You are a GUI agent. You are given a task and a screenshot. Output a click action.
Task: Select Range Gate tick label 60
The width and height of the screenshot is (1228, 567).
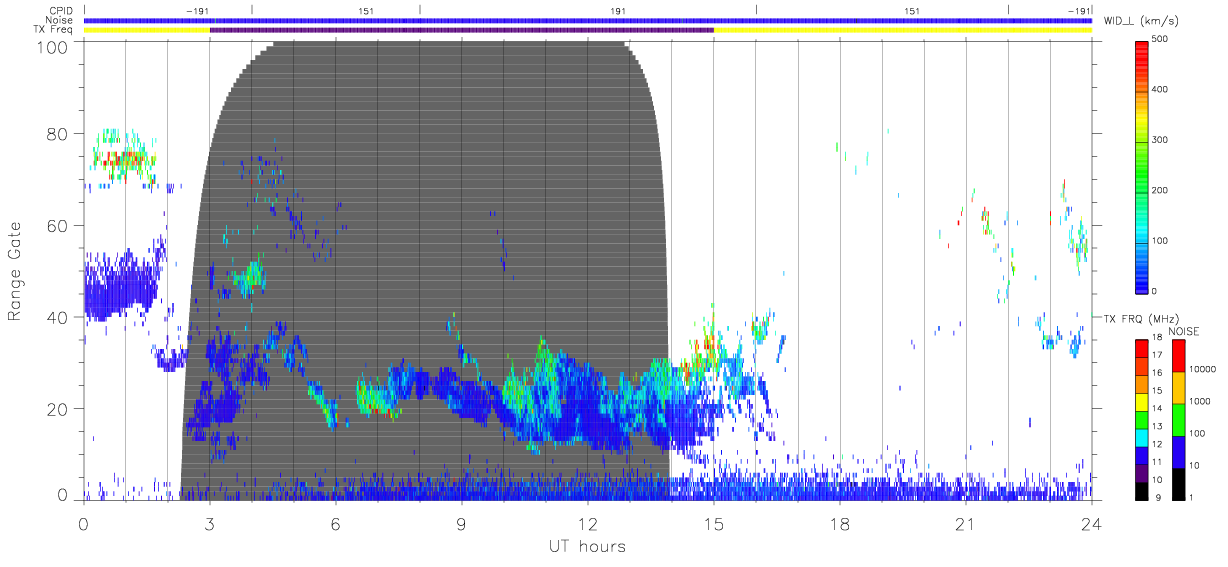pyautogui.click(x=55, y=226)
